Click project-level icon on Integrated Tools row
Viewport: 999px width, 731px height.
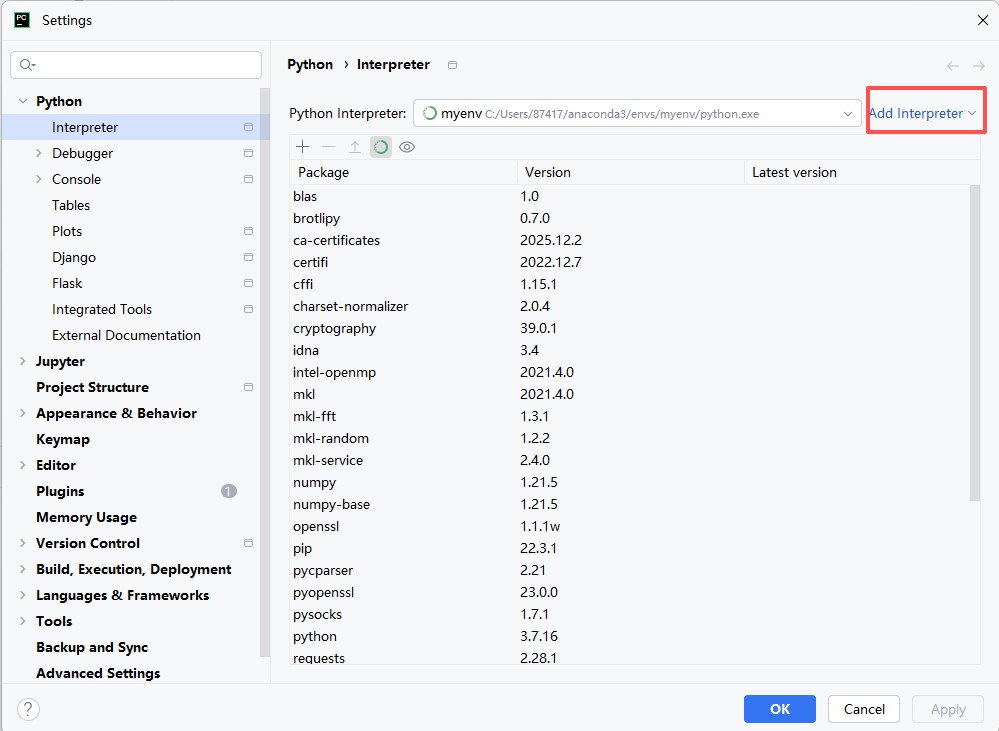coord(248,309)
